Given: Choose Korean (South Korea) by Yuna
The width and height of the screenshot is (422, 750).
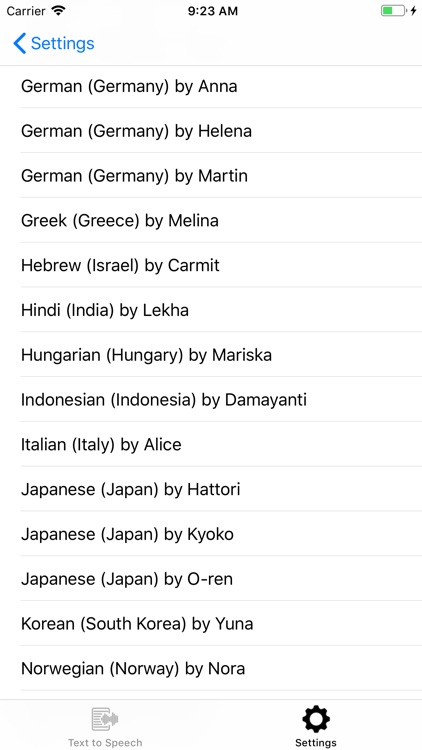Looking at the screenshot, I should coord(211,624).
